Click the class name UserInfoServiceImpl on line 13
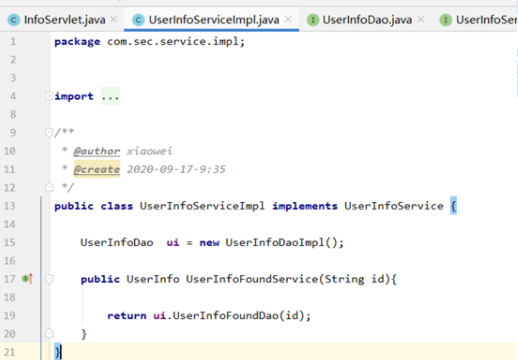This screenshot has height=360, width=518. pos(202,206)
